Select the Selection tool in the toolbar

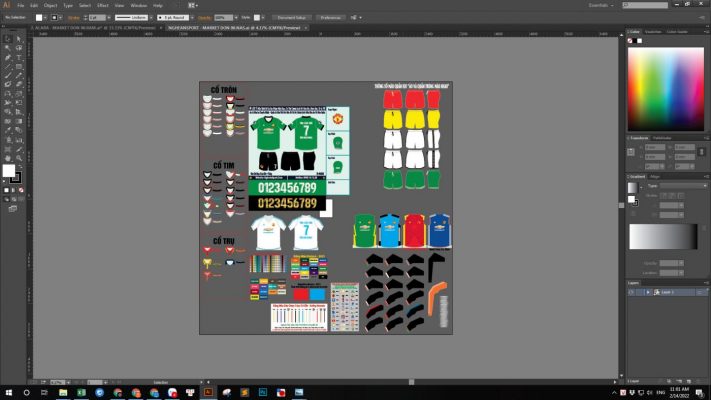pos(6,36)
